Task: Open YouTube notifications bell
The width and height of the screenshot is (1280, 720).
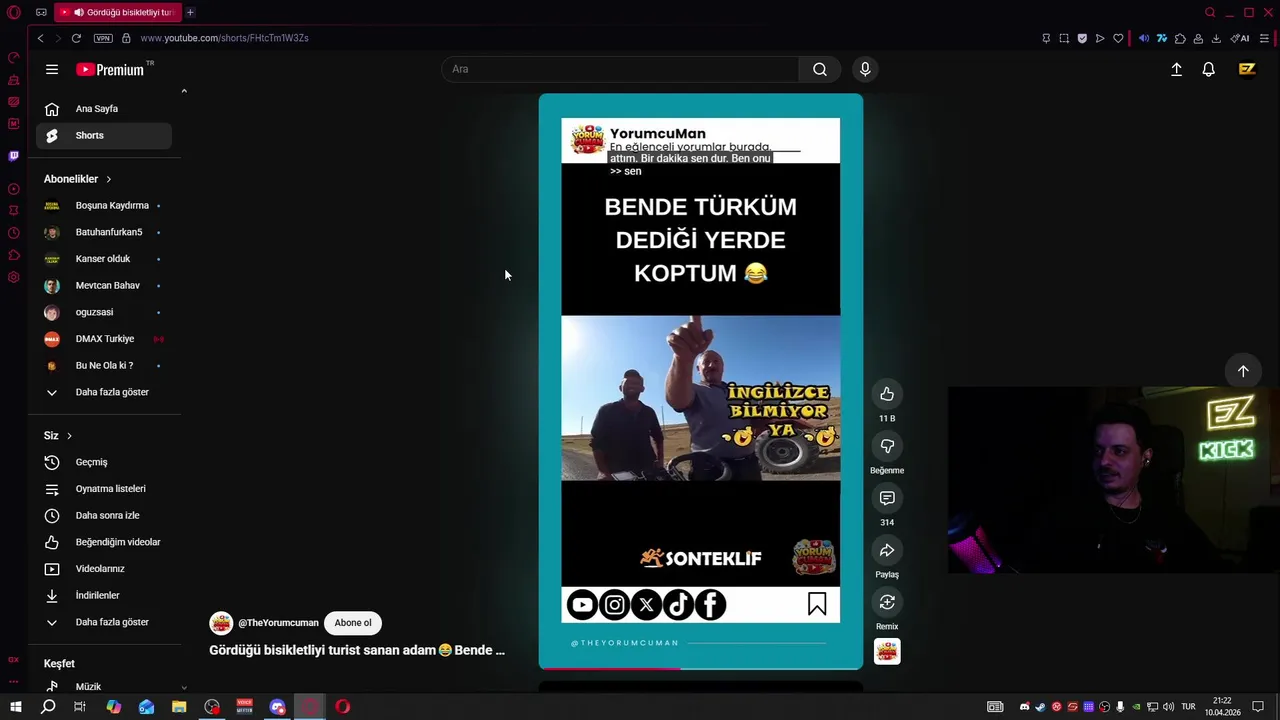Action: point(1209,69)
